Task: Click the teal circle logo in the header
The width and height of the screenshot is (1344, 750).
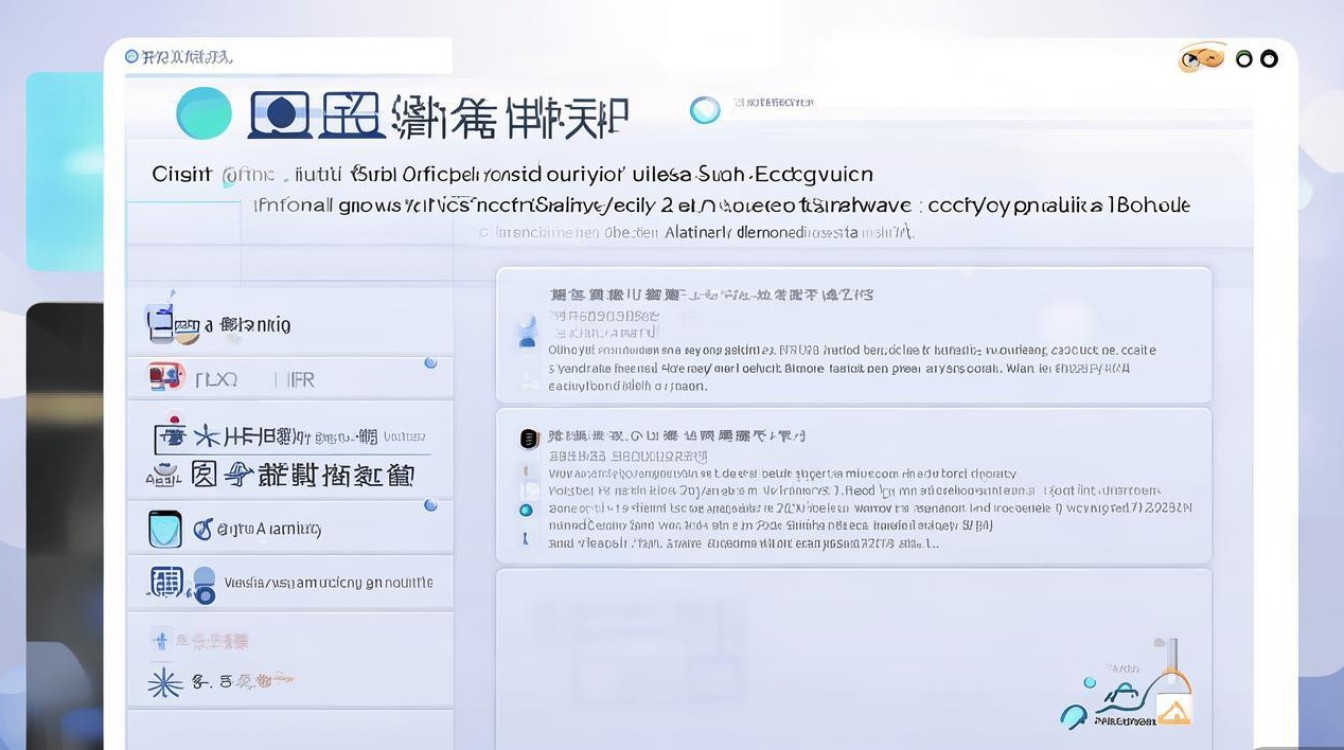Action: [x=204, y=112]
